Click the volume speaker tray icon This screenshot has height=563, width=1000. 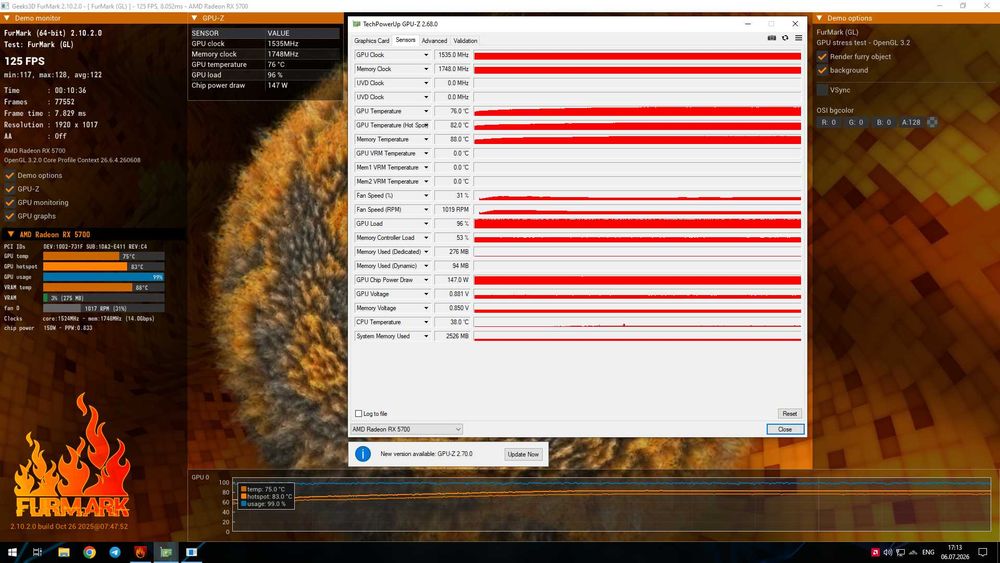pyautogui.click(x=888, y=552)
